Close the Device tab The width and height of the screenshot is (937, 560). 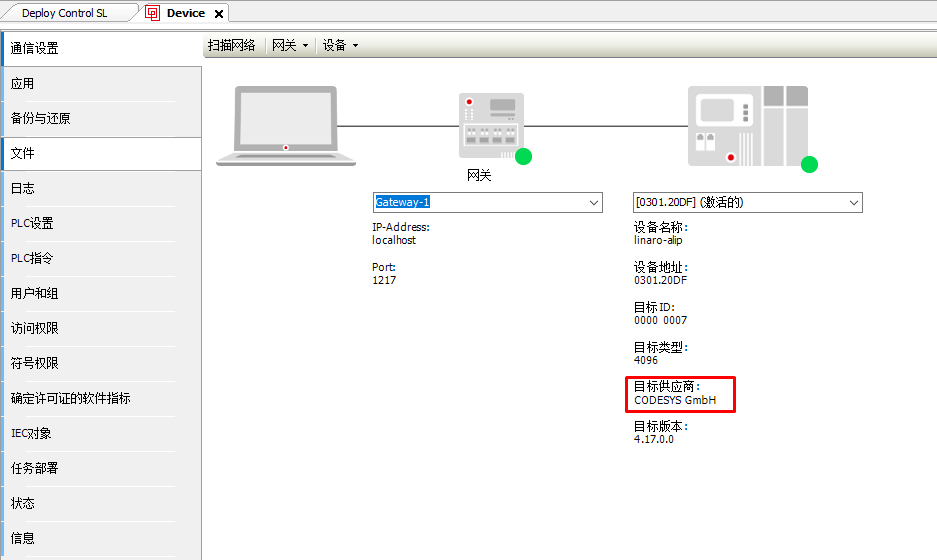pos(219,14)
